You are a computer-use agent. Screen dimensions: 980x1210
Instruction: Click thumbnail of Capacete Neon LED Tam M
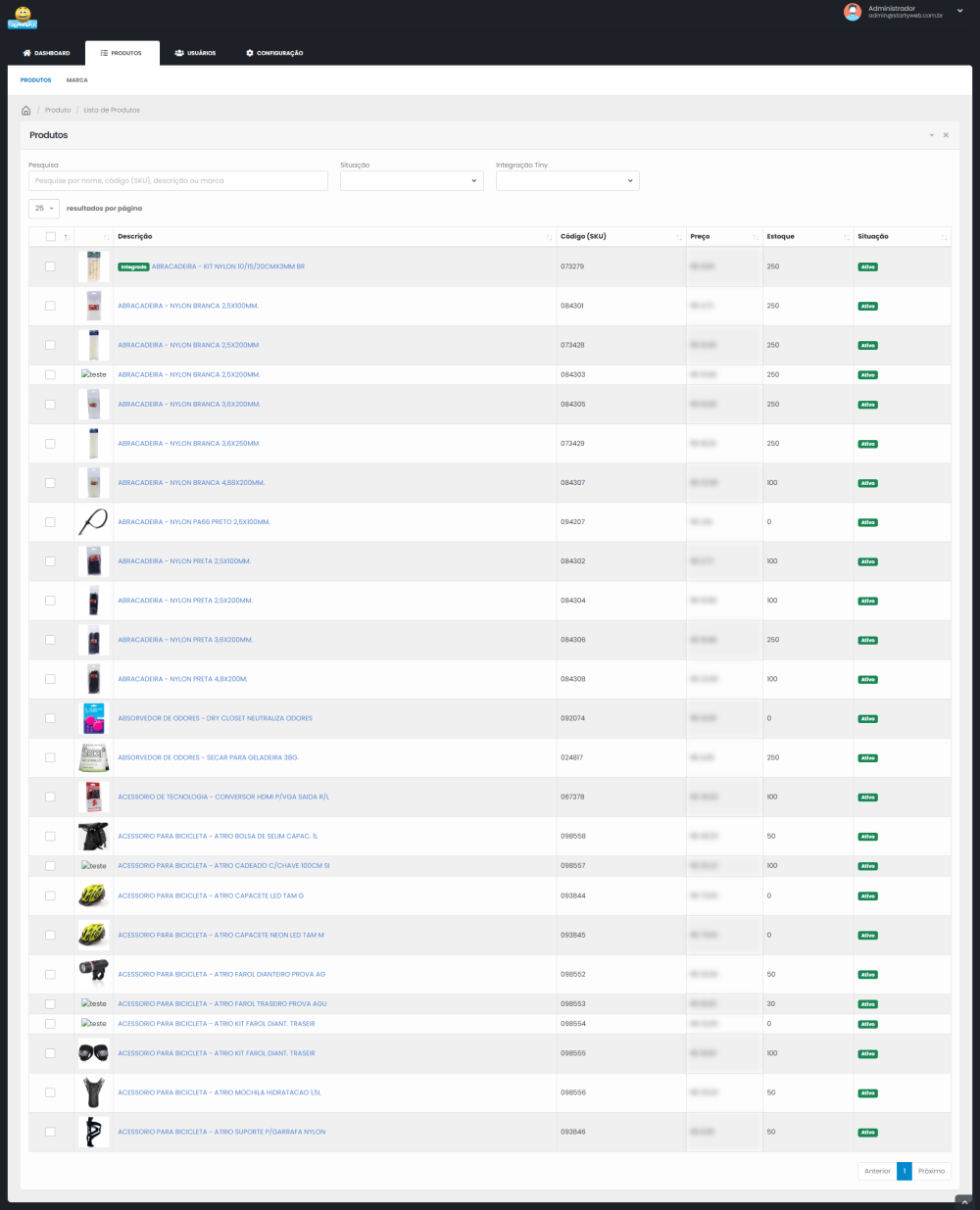point(93,935)
